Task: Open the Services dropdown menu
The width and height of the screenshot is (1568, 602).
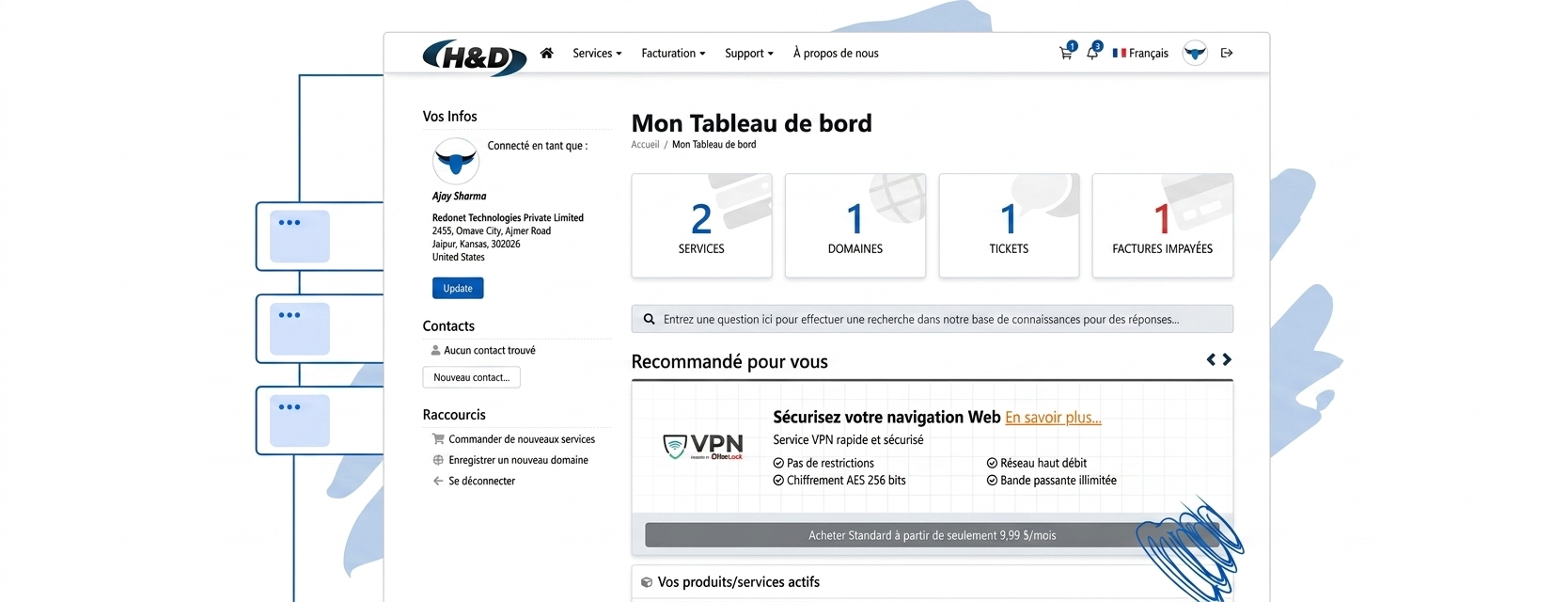Action: tap(597, 53)
